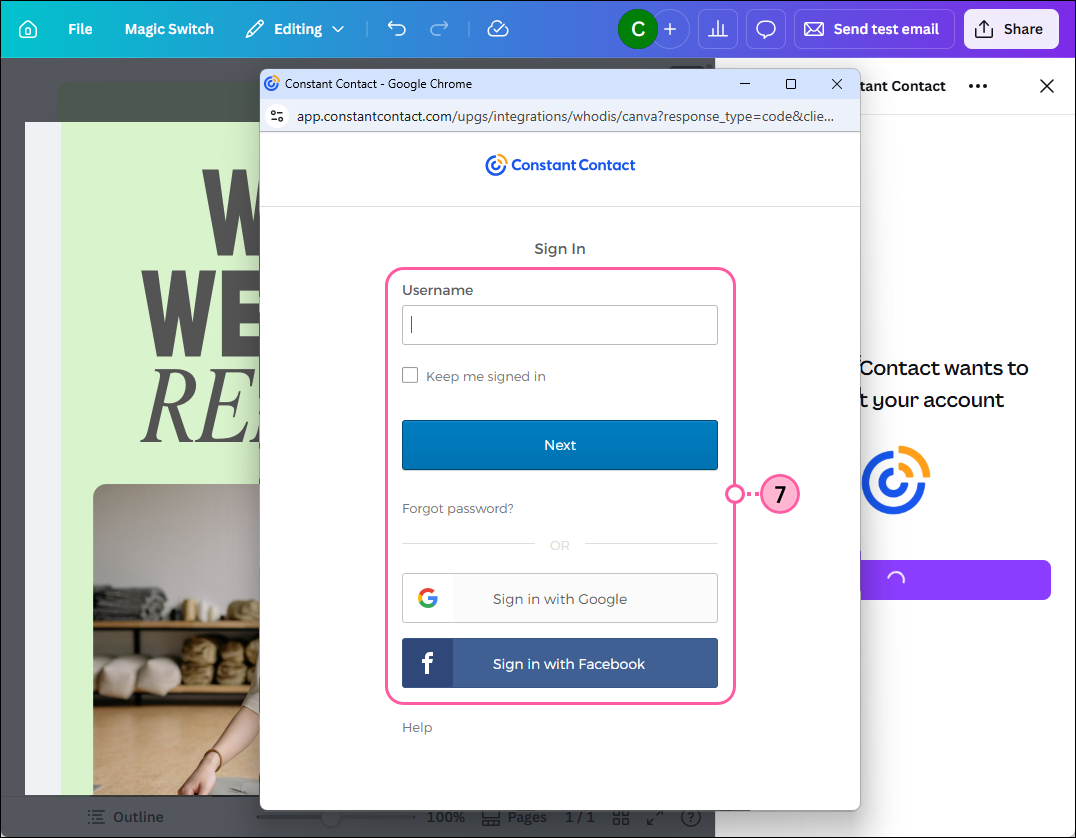Open the Help link

[x=417, y=728]
